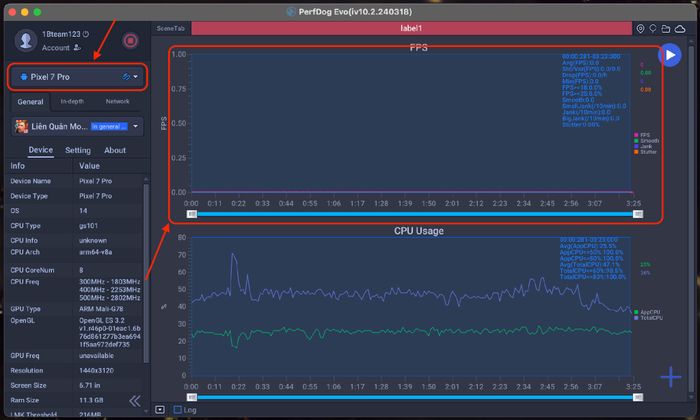Click the CPU Usage range slider right handle
The width and height of the screenshot is (700, 420).
(638, 397)
